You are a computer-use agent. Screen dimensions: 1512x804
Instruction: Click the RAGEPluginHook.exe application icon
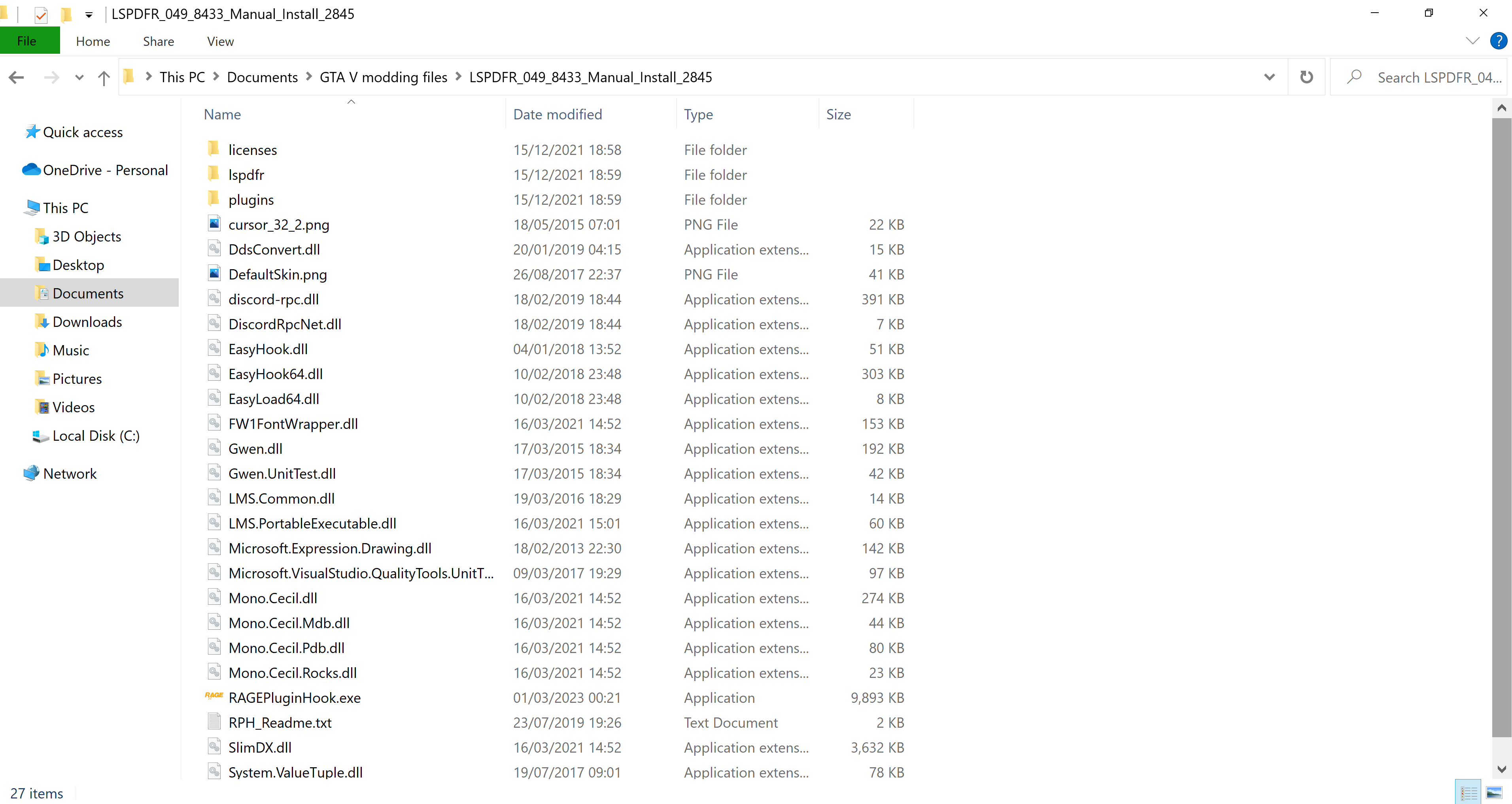pyautogui.click(x=214, y=696)
